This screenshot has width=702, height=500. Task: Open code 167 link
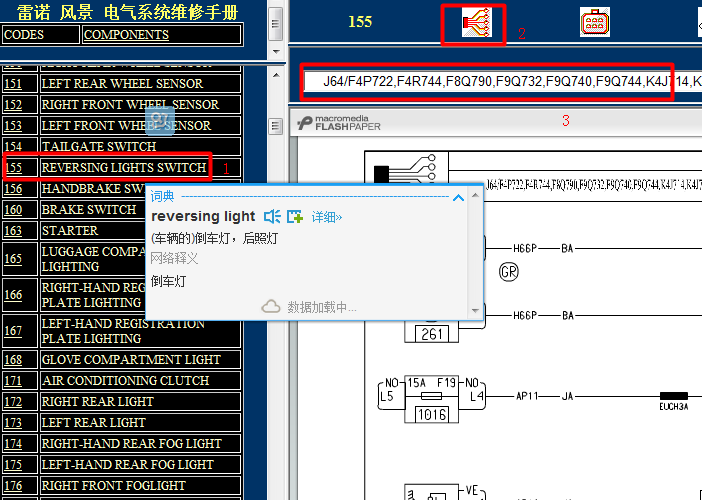pos(13,331)
